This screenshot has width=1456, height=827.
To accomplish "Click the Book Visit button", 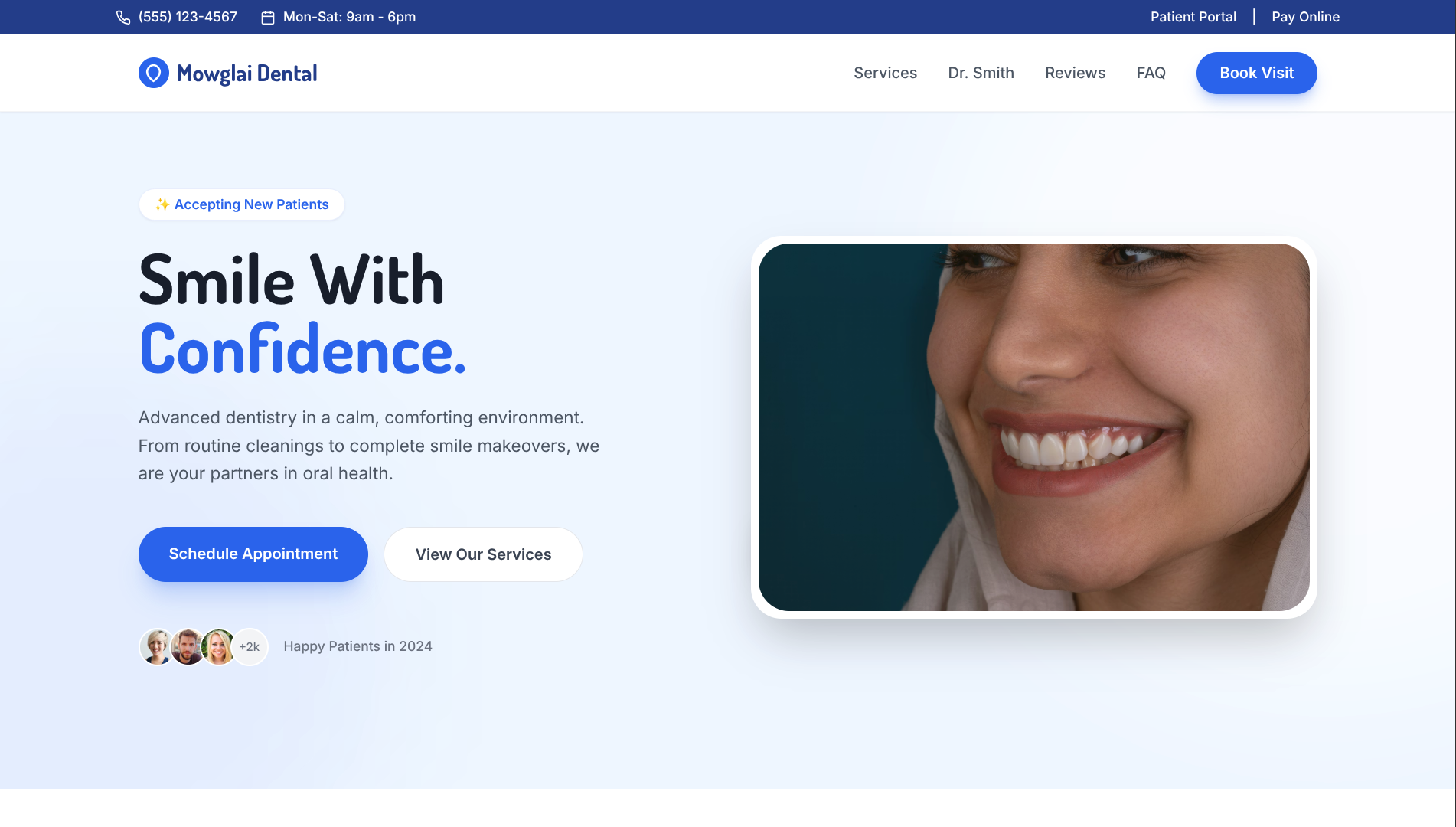I will coord(1256,73).
